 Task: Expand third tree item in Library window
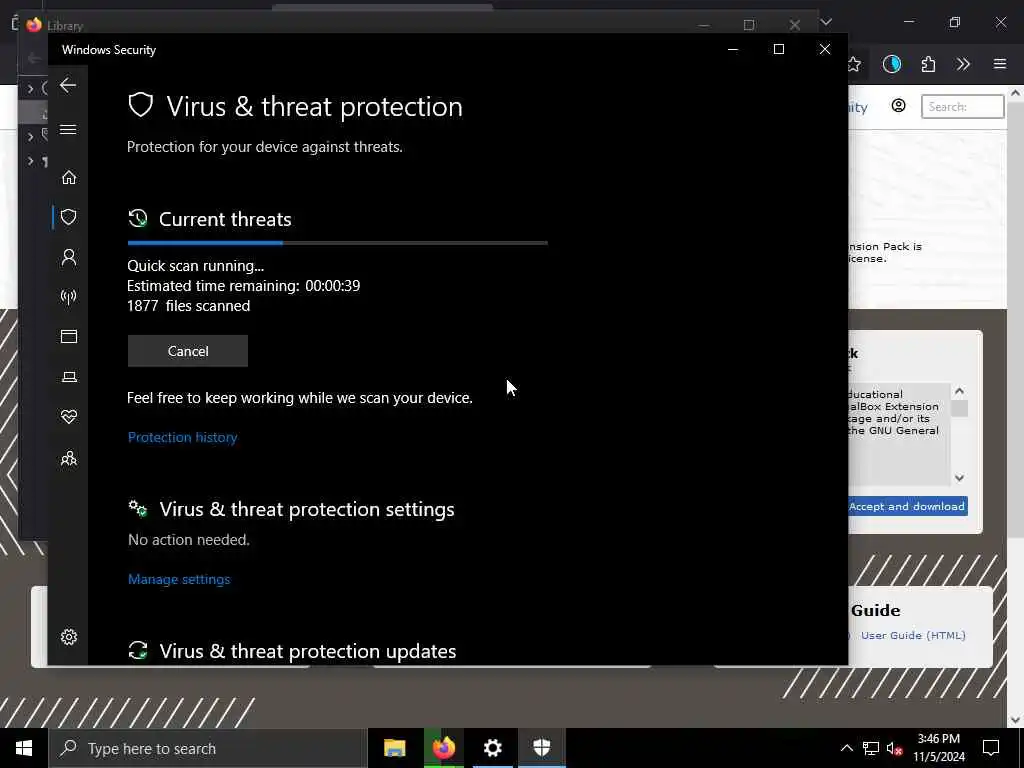(x=30, y=161)
